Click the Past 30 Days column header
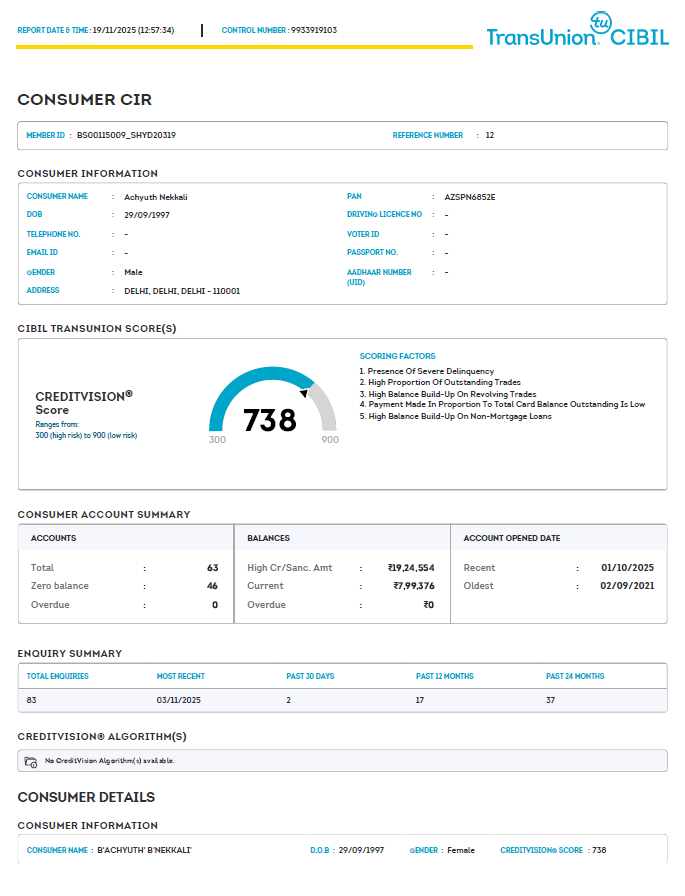The width and height of the screenshot is (685, 896). pos(310,676)
